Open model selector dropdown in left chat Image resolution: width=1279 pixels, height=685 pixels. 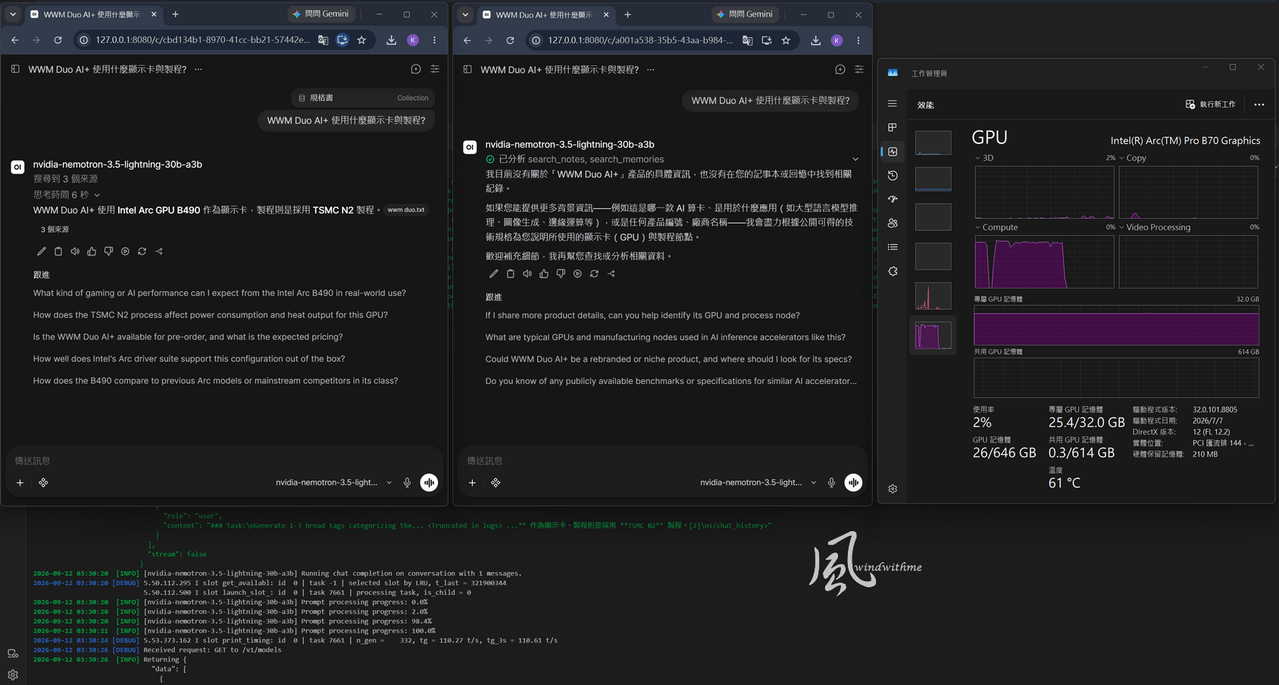(x=334, y=482)
